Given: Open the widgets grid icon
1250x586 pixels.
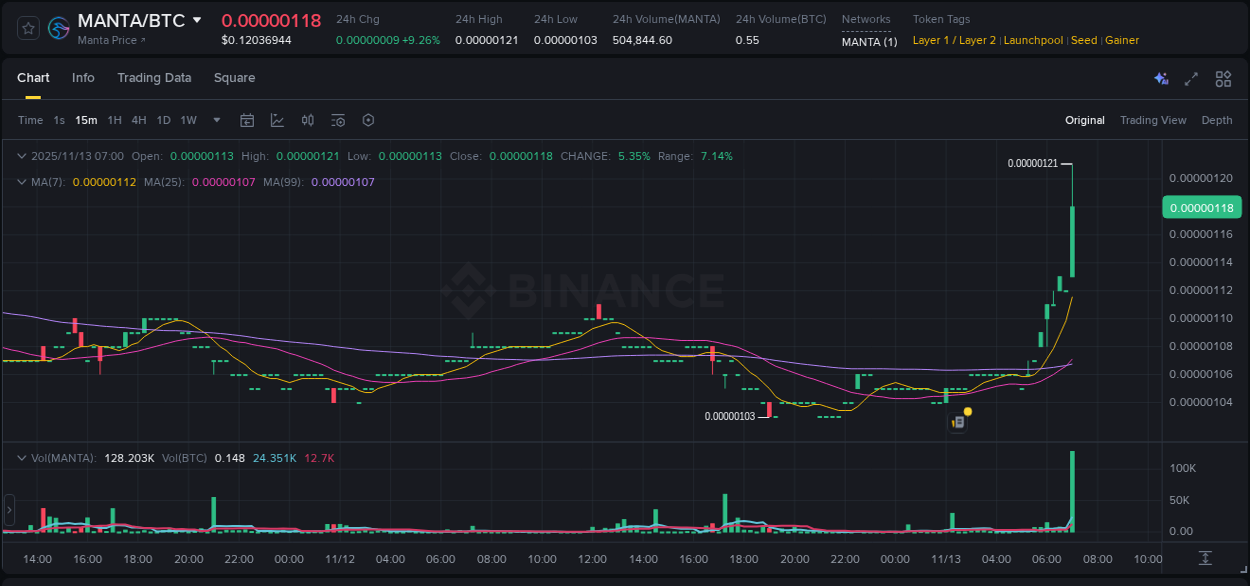Looking at the screenshot, I should coord(1223,78).
